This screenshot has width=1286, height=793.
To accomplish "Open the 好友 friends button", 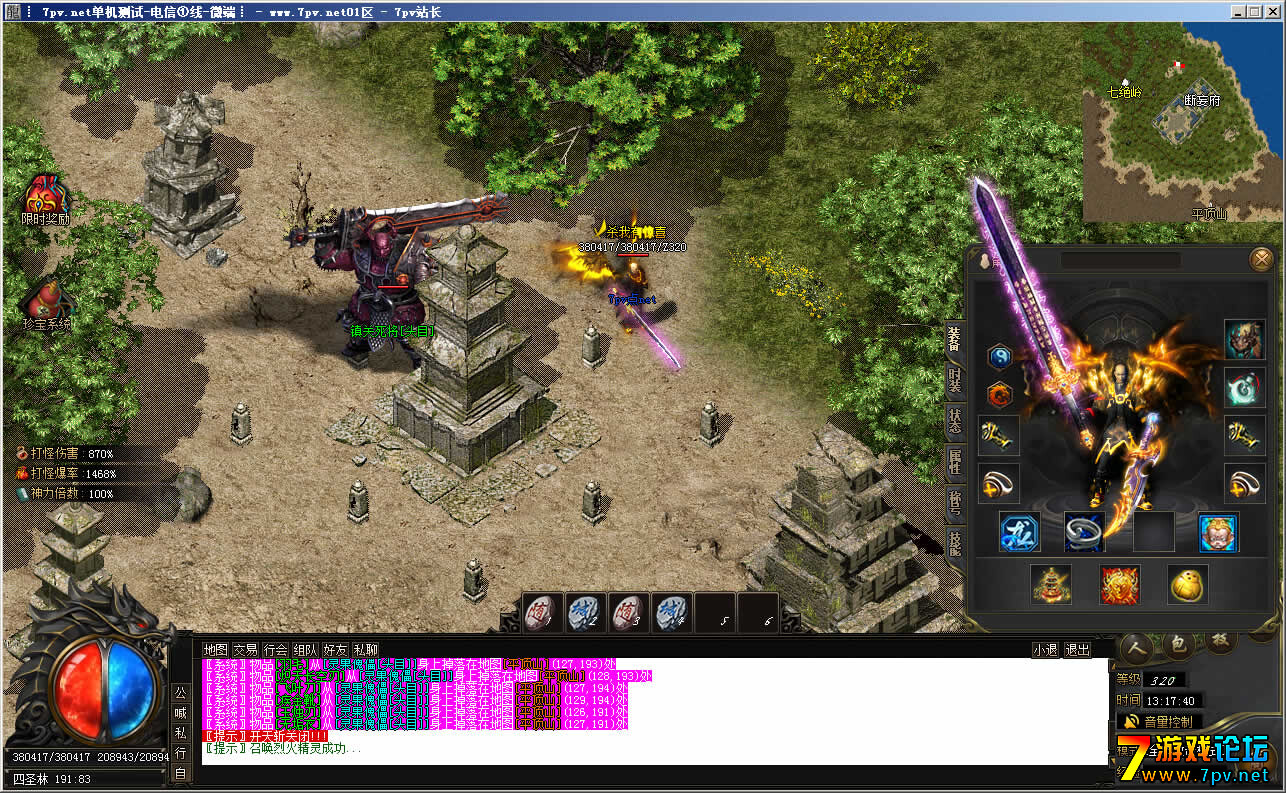I will (x=336, y=649).
